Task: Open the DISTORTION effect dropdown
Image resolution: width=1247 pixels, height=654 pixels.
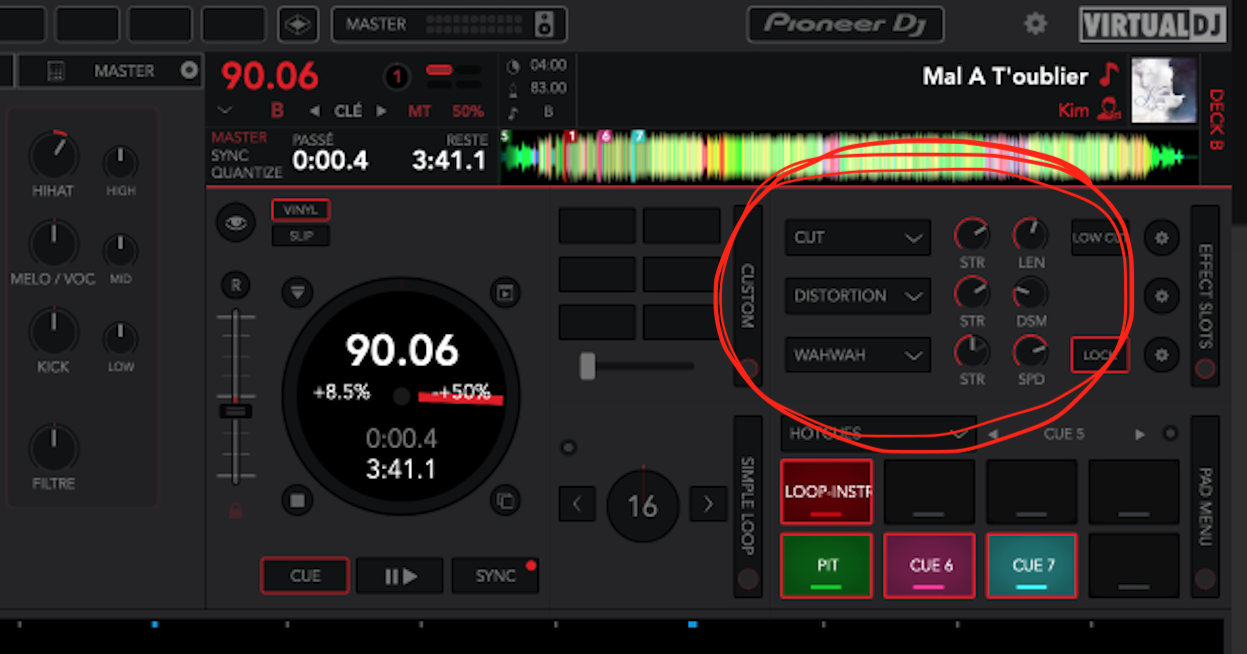Action: click(857, 296)
